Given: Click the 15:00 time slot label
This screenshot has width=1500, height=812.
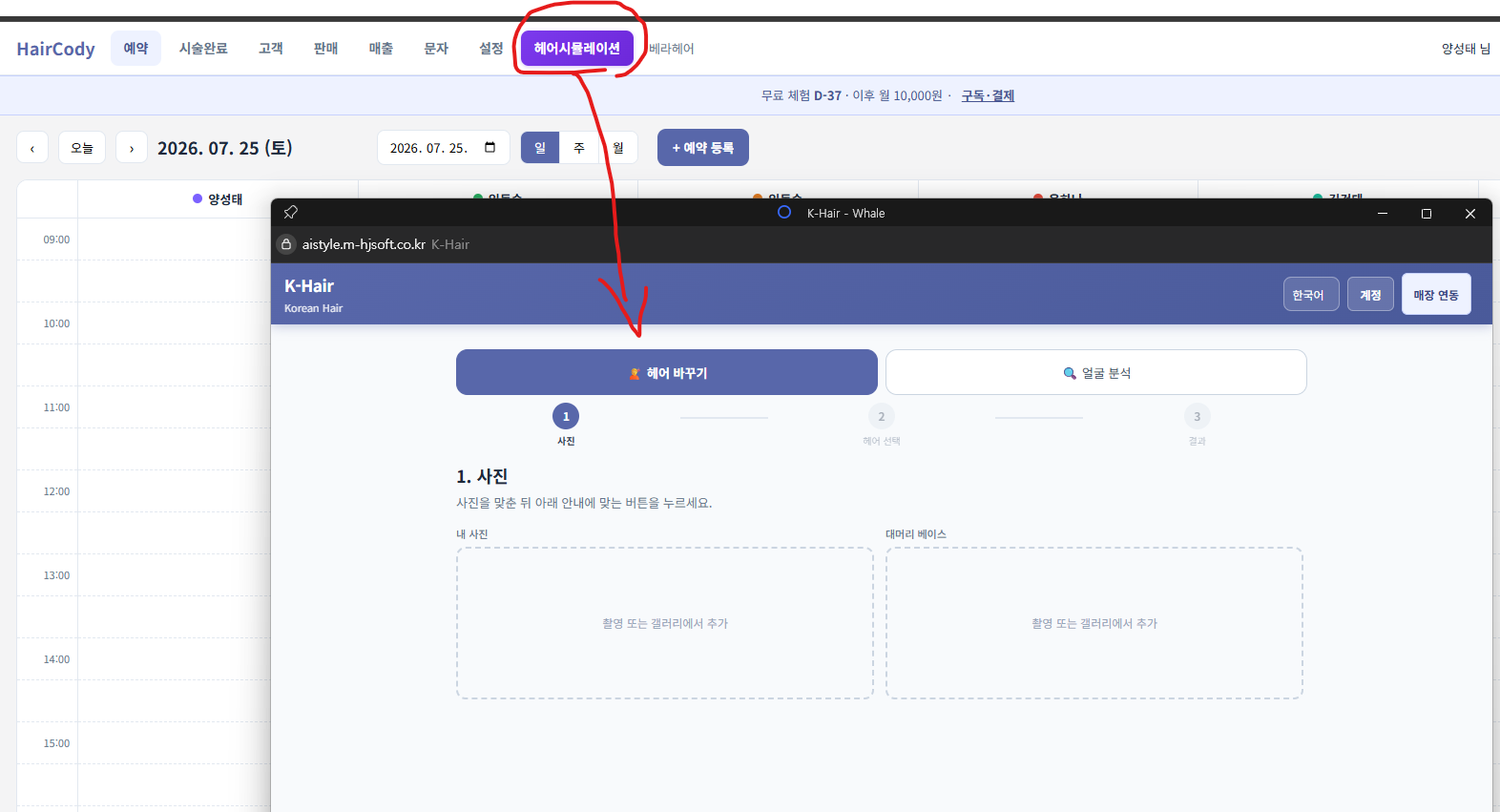Looking at the screenshot, I should click(x=56, y=743).
